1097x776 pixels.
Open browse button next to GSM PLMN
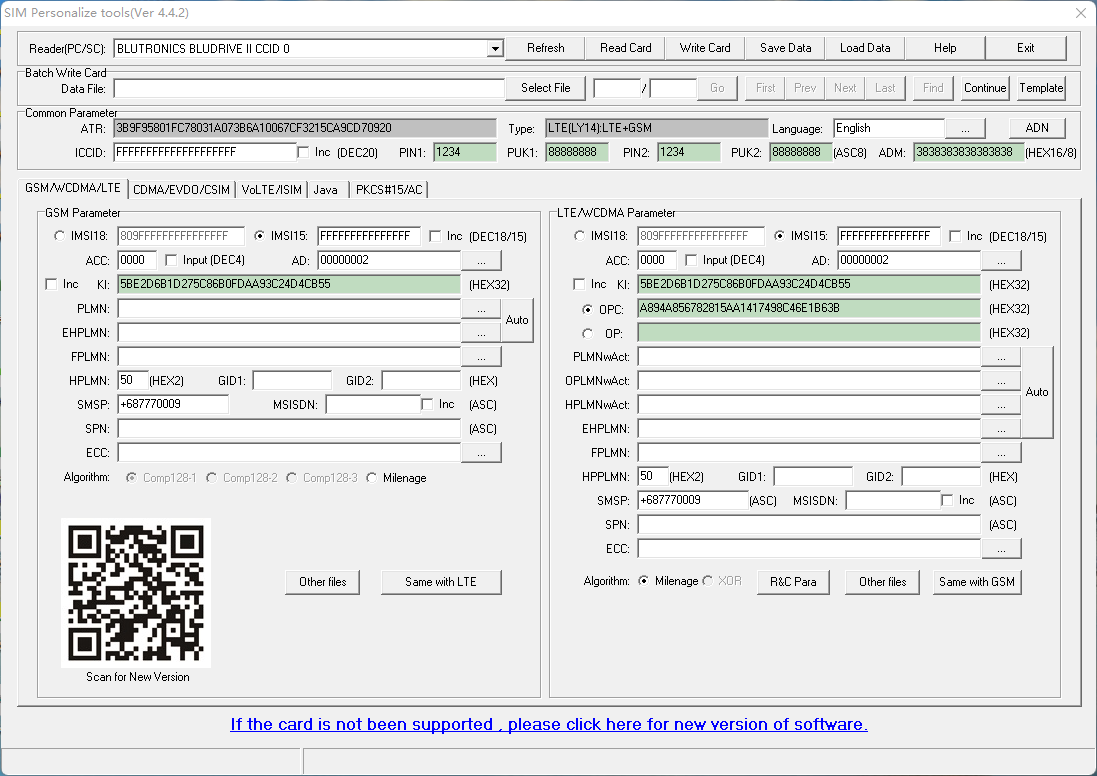481,309
